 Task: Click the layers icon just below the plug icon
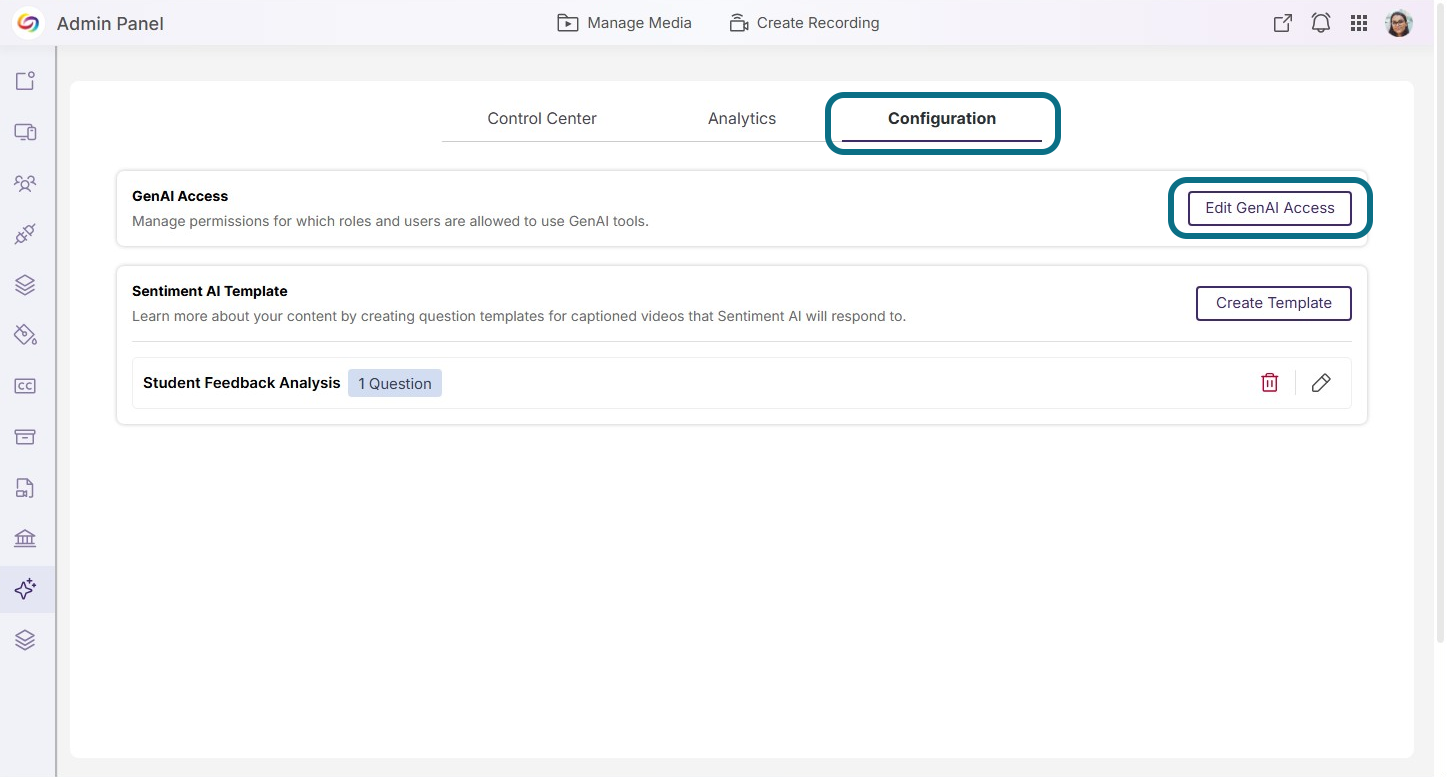pos(25,285)
